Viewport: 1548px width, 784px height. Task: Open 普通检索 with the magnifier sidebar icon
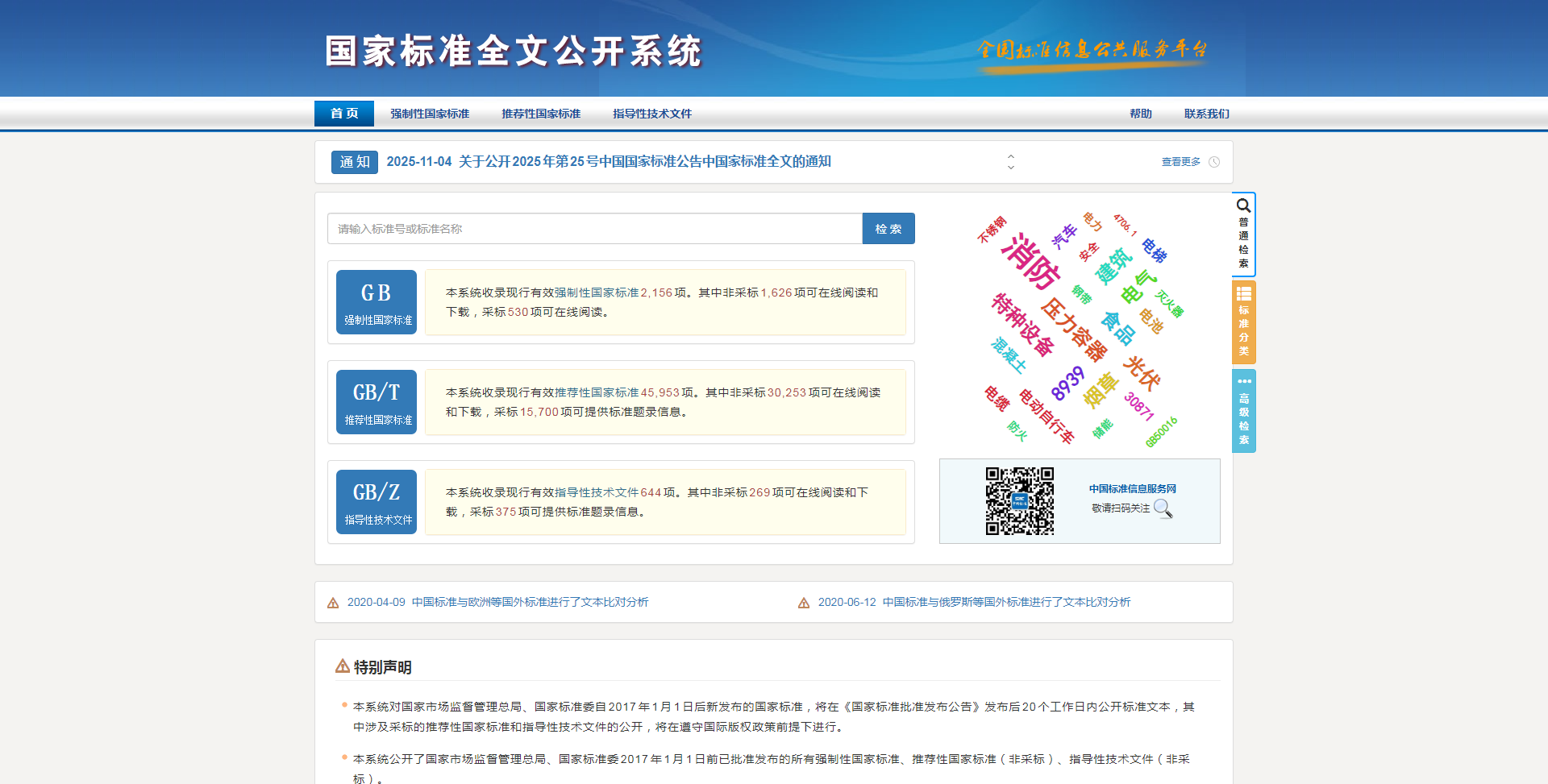[1243, 234]
